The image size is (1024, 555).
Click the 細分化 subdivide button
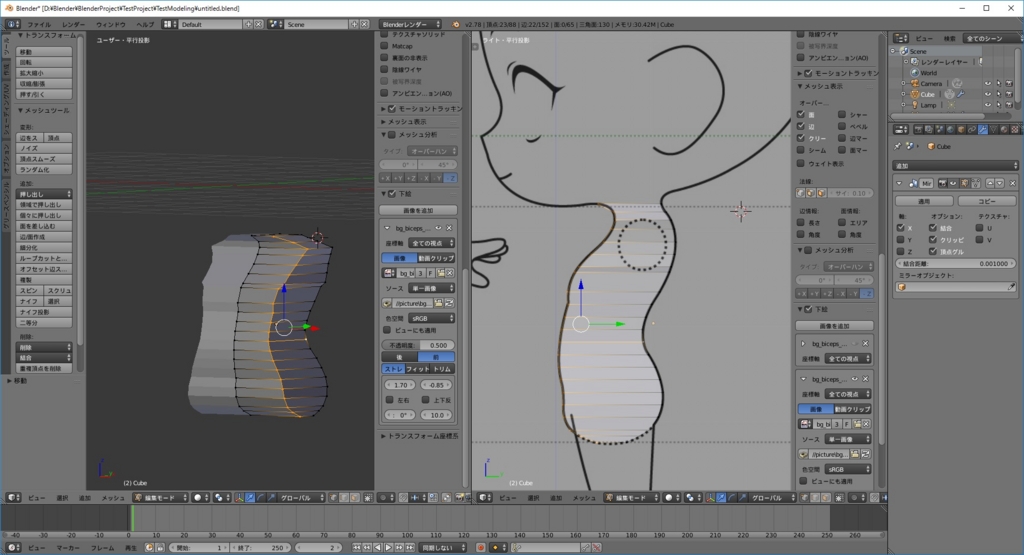tap(44, 247)
